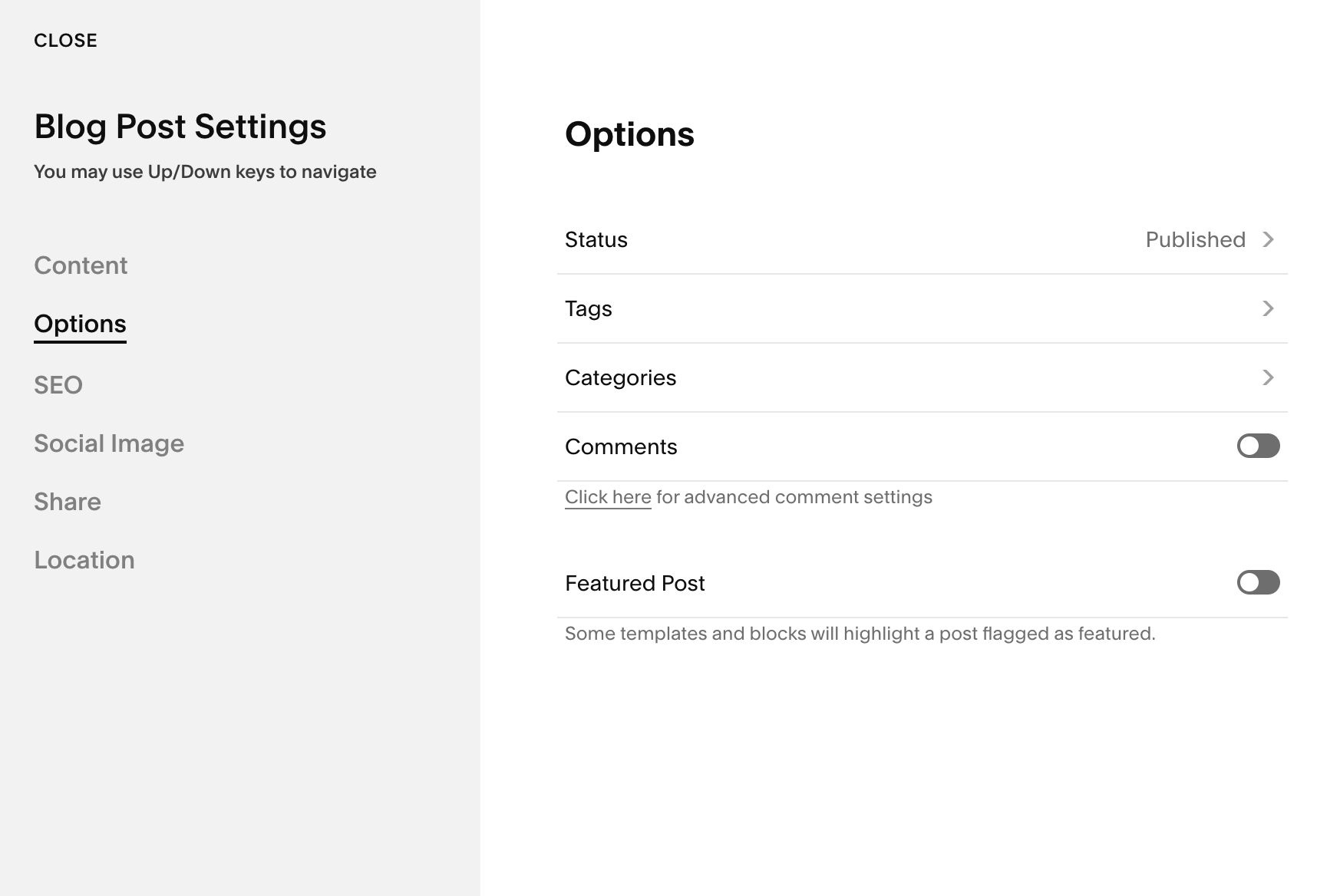Open the Social Image section
Image resolution: width=1340 pixels, height=896 pixels.
[109, 443]
